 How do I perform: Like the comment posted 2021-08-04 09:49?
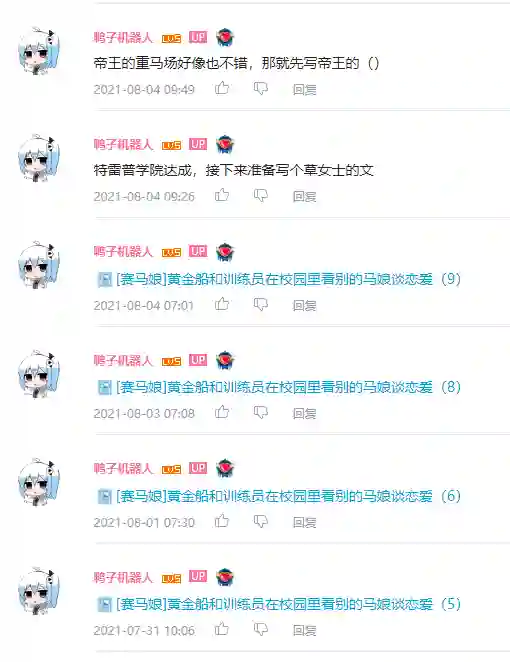point(222,88)
